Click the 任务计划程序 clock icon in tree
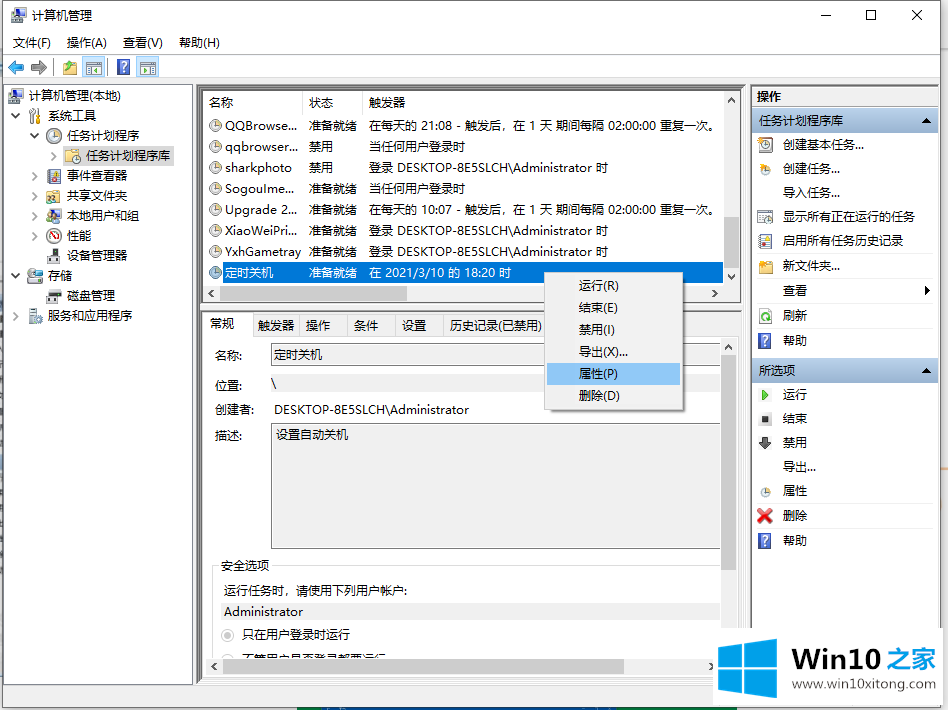This screenshot has height=710, width=948. 54,135
